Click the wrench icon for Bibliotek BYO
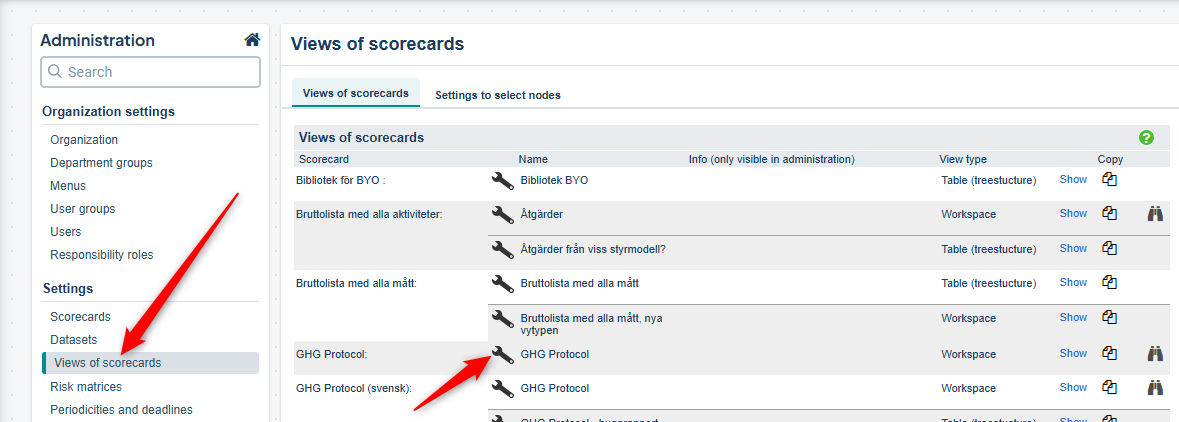The image size is (1179, 422). coord(502,181)
